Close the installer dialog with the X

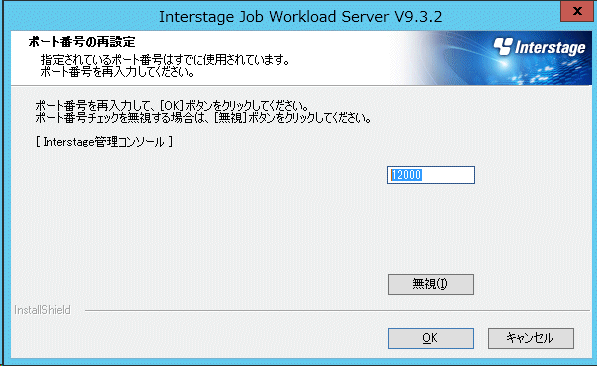click(x=577, y=11)
